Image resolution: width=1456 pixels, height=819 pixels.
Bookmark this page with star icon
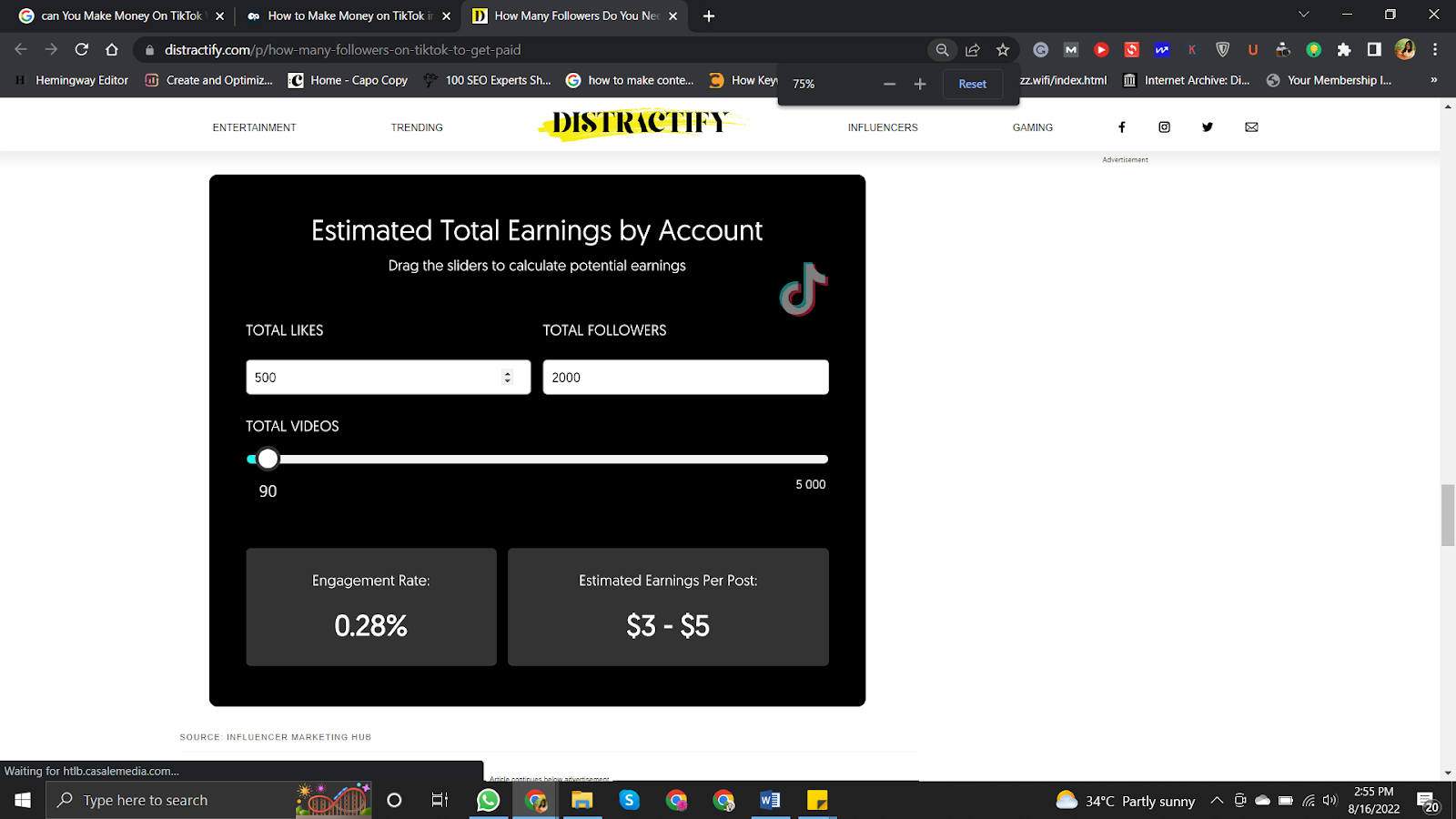click(1003, 50)
